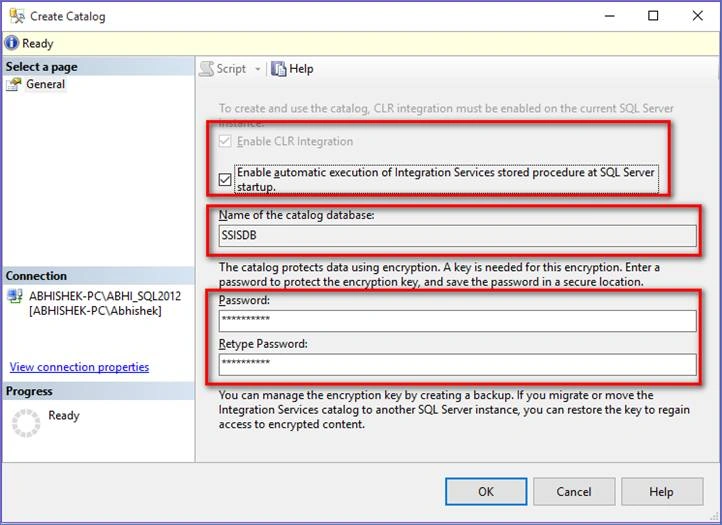This screenshot has width=722, height=525.
Task: Click the Ready status bar text
Action: (38, 43)
